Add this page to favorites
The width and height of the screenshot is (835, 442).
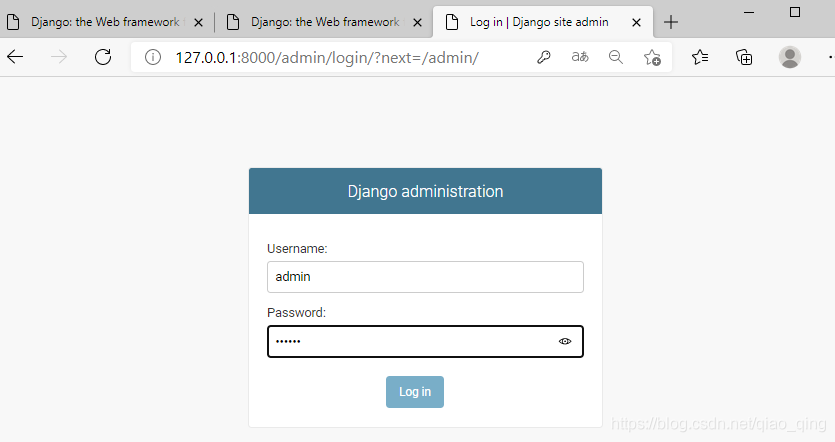coord(652,57)
